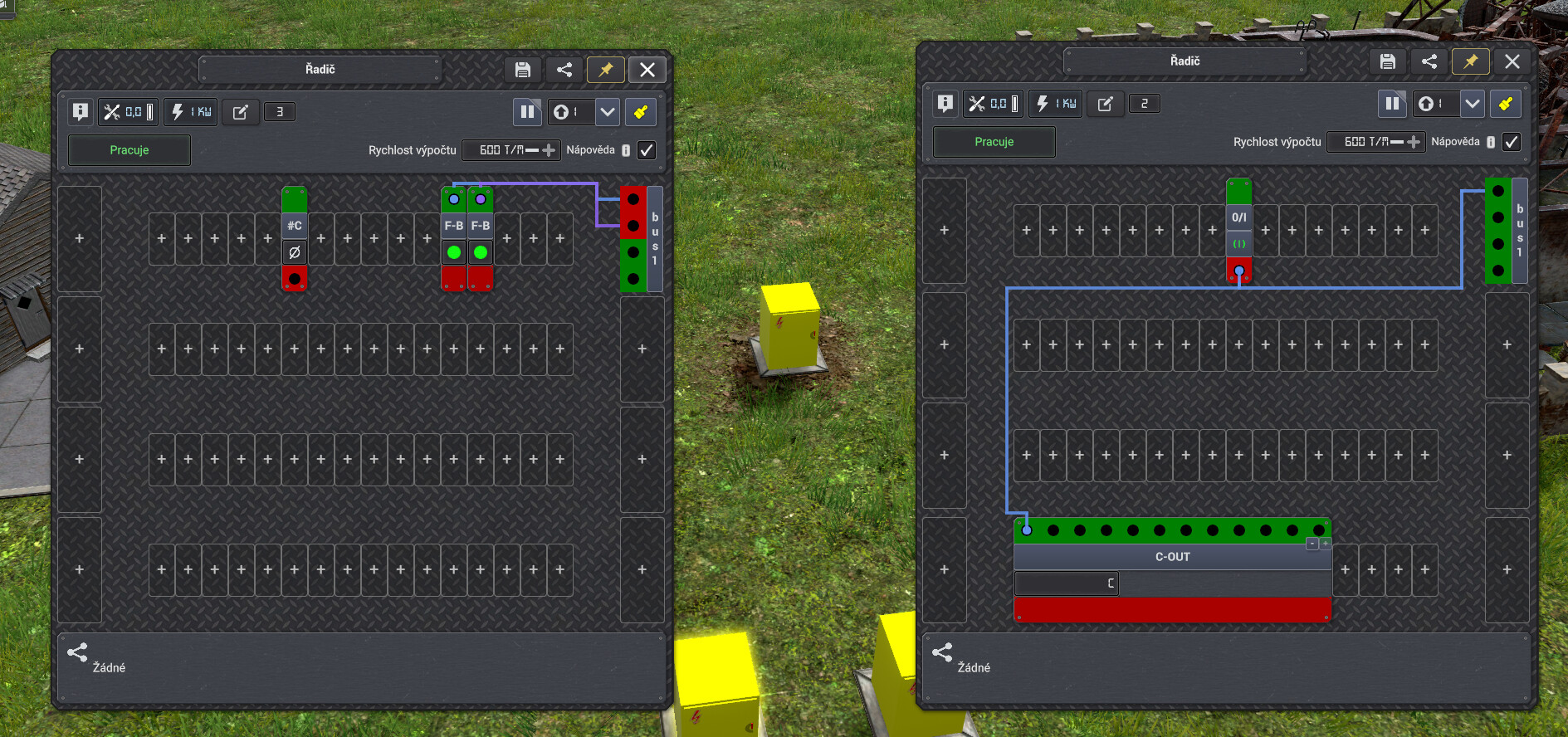Click the C-OUT value input field
The image size is (1568, 737).
point(1067,583)
